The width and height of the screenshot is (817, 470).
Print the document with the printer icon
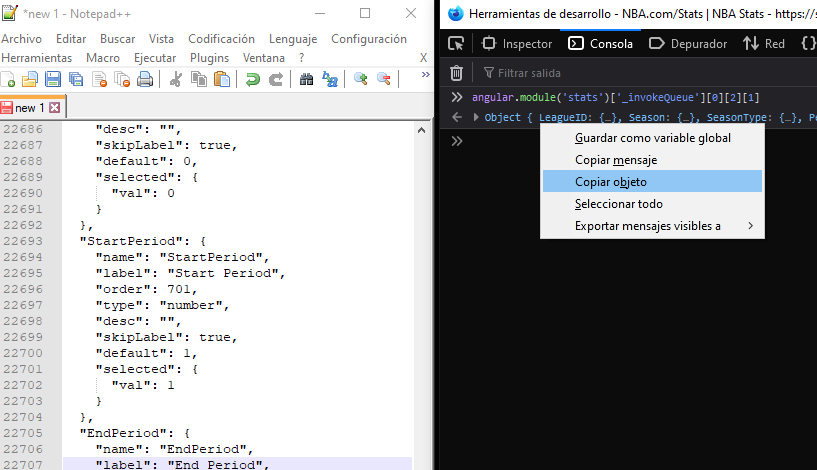[x=145, y=79]
